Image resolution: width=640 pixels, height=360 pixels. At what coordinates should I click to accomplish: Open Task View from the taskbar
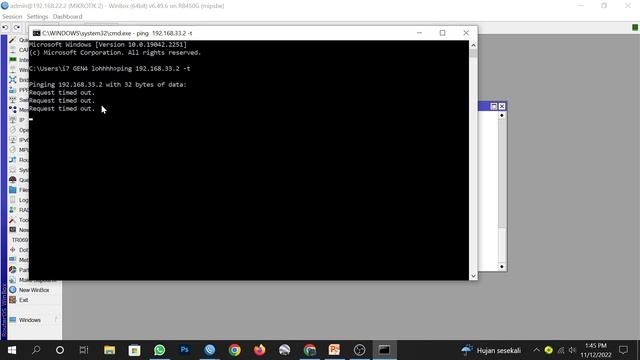coord(84,350)
